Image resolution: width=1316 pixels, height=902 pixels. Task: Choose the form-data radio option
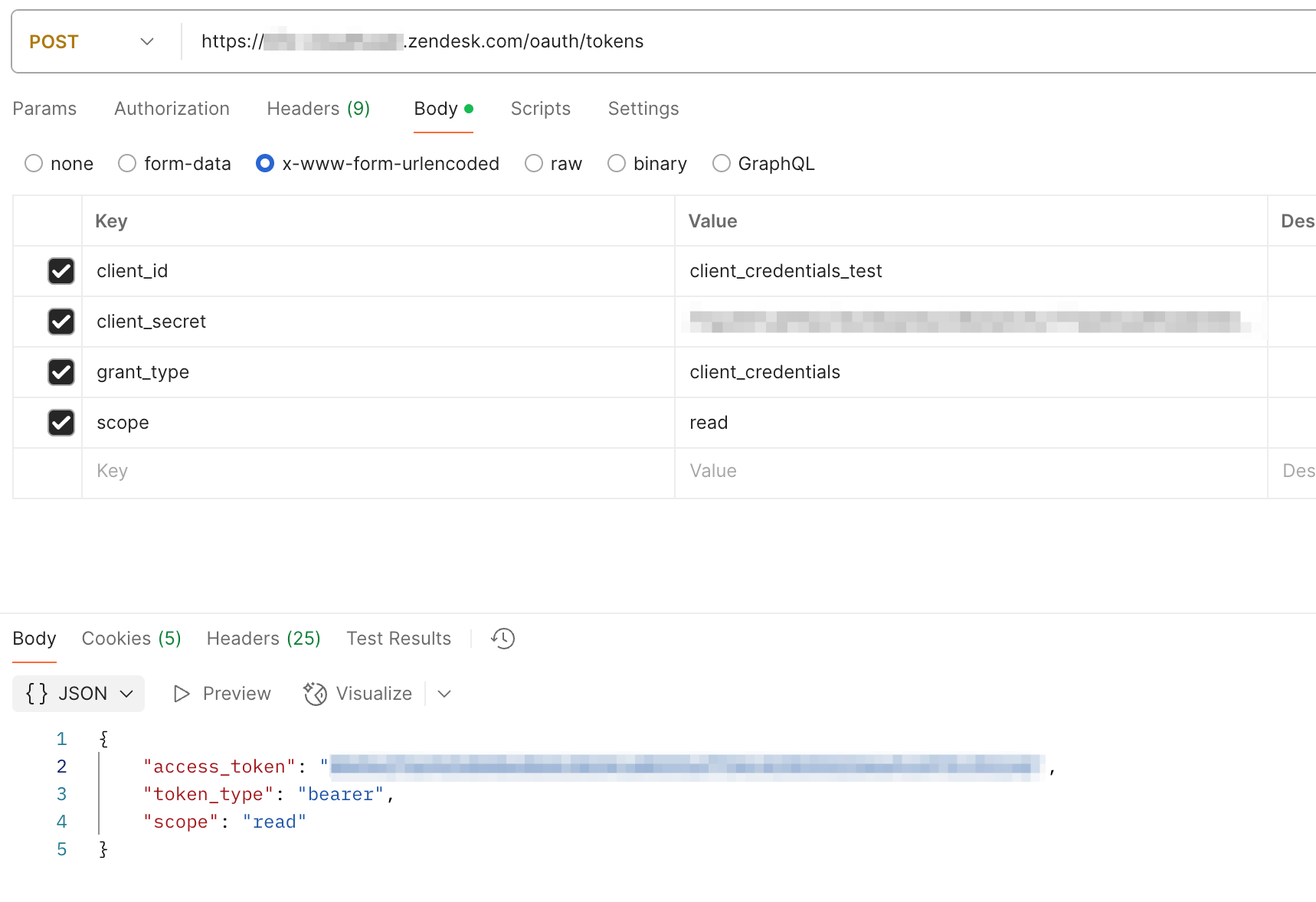(x=127, y=164)
